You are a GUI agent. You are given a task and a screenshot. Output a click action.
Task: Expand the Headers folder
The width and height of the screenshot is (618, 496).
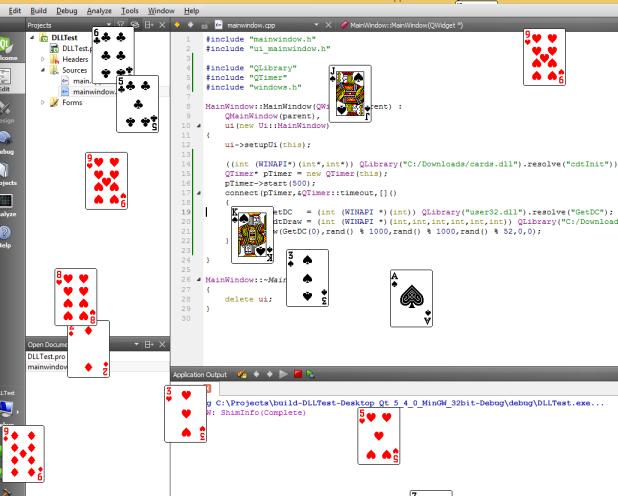(43, 59)
